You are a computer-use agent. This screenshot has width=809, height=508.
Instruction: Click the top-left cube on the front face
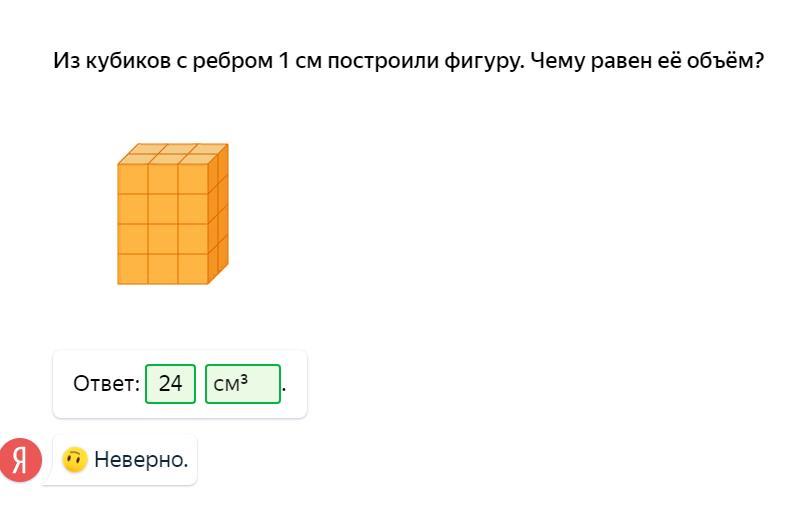pos(133,179)
